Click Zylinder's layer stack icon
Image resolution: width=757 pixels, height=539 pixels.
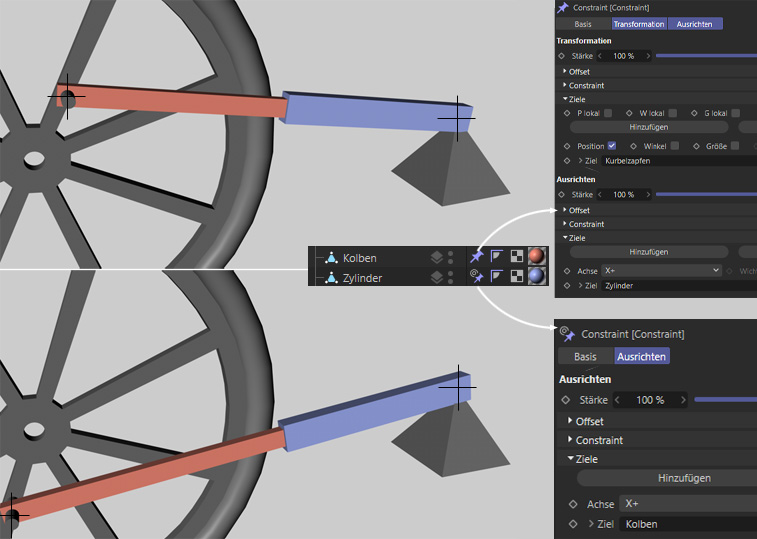(436, 277)
